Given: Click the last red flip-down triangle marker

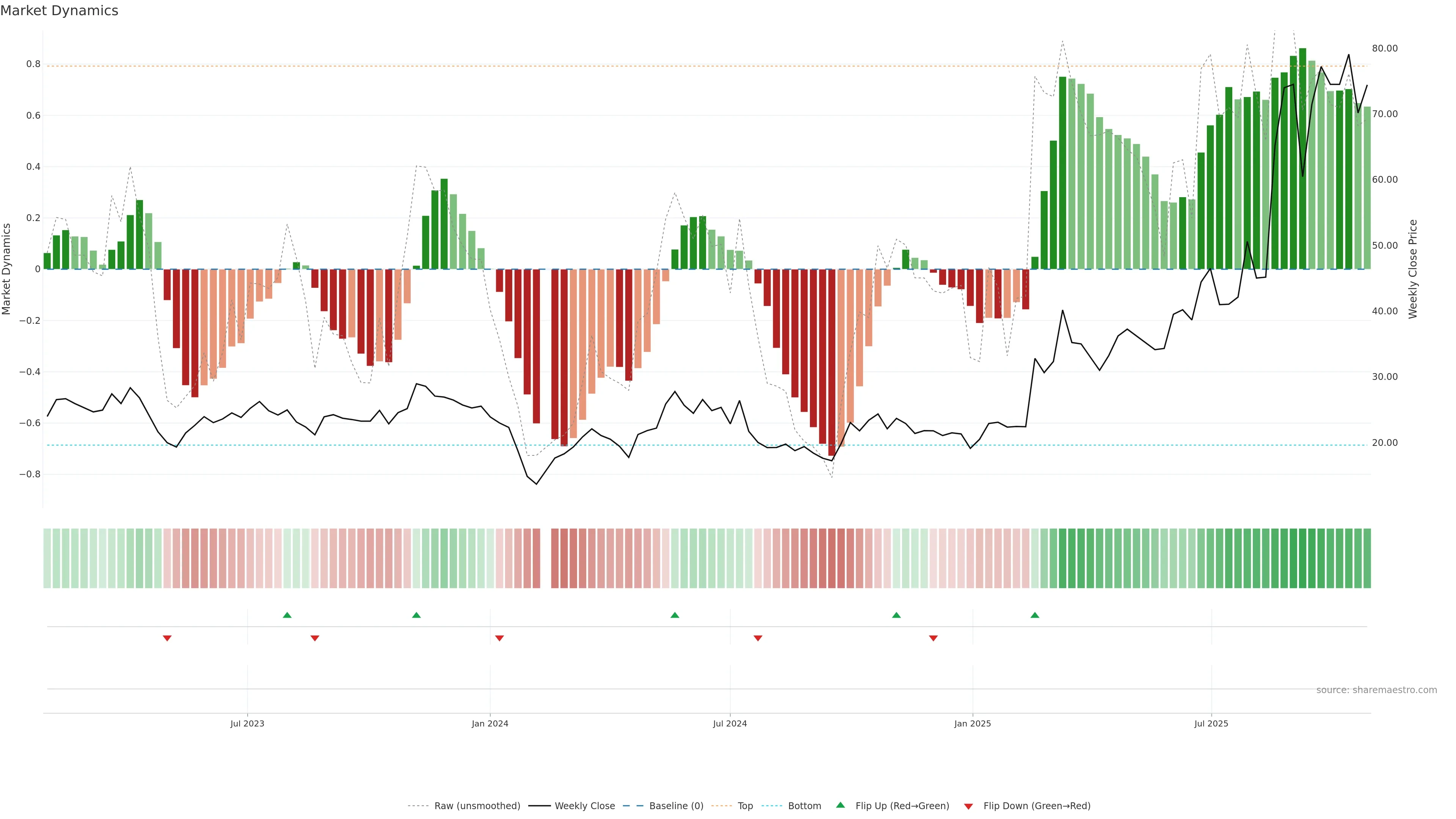Looking at the screenshot, I should 933,638.
